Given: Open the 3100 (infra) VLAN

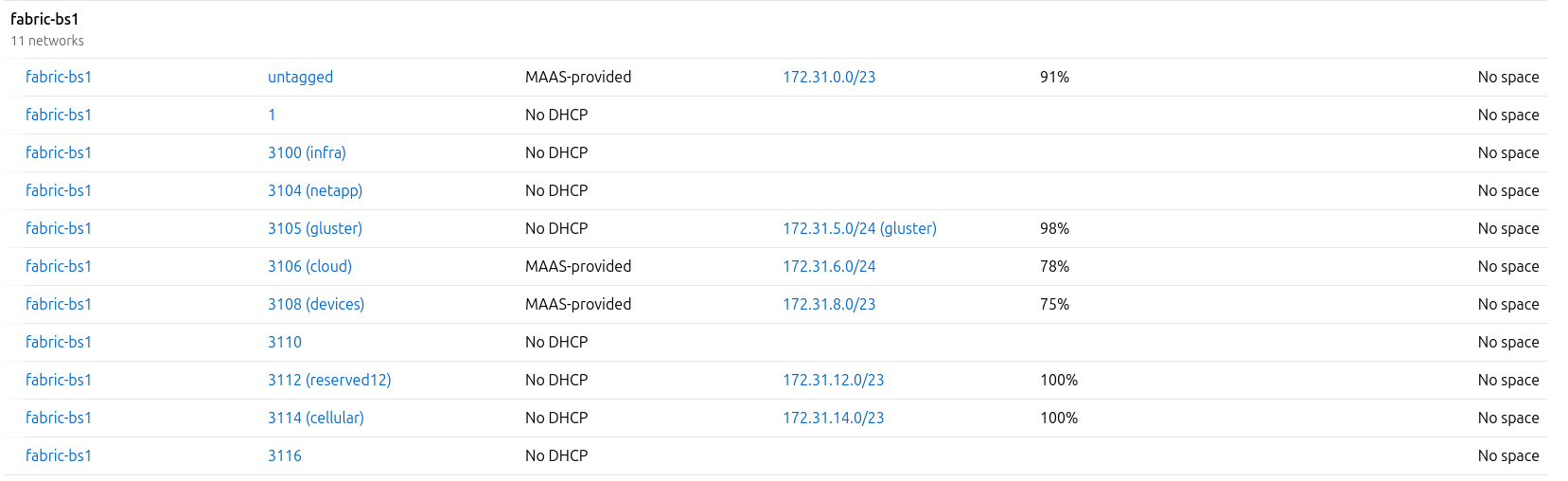Looking at the screenshot, I should (307, 153).
